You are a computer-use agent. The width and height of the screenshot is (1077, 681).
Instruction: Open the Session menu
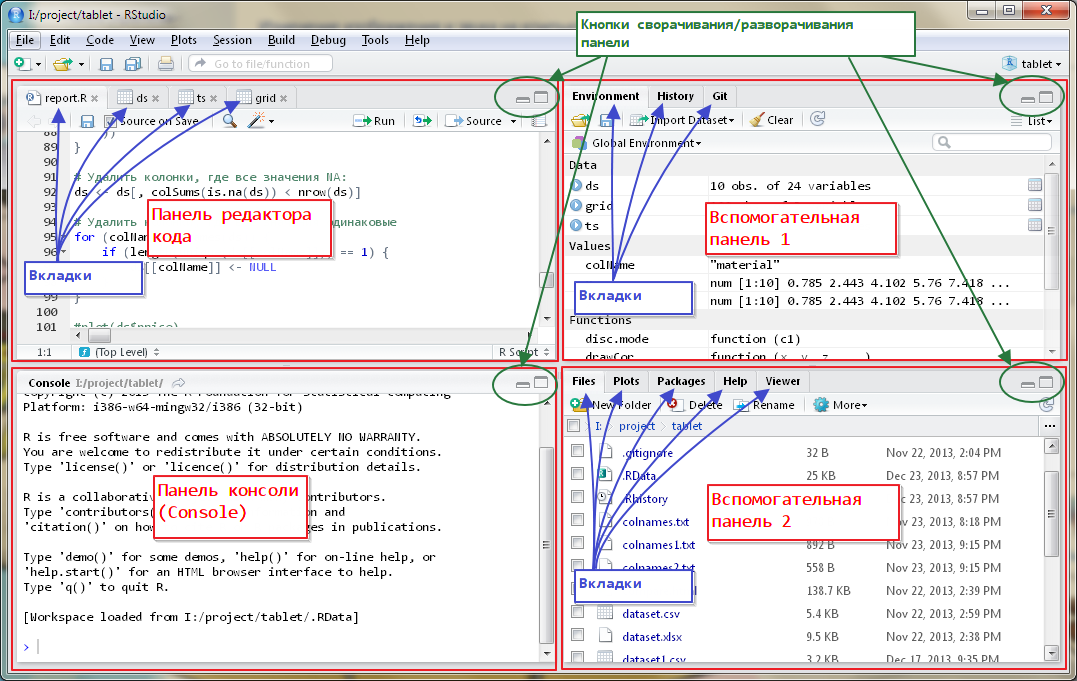tap(232, 40)
